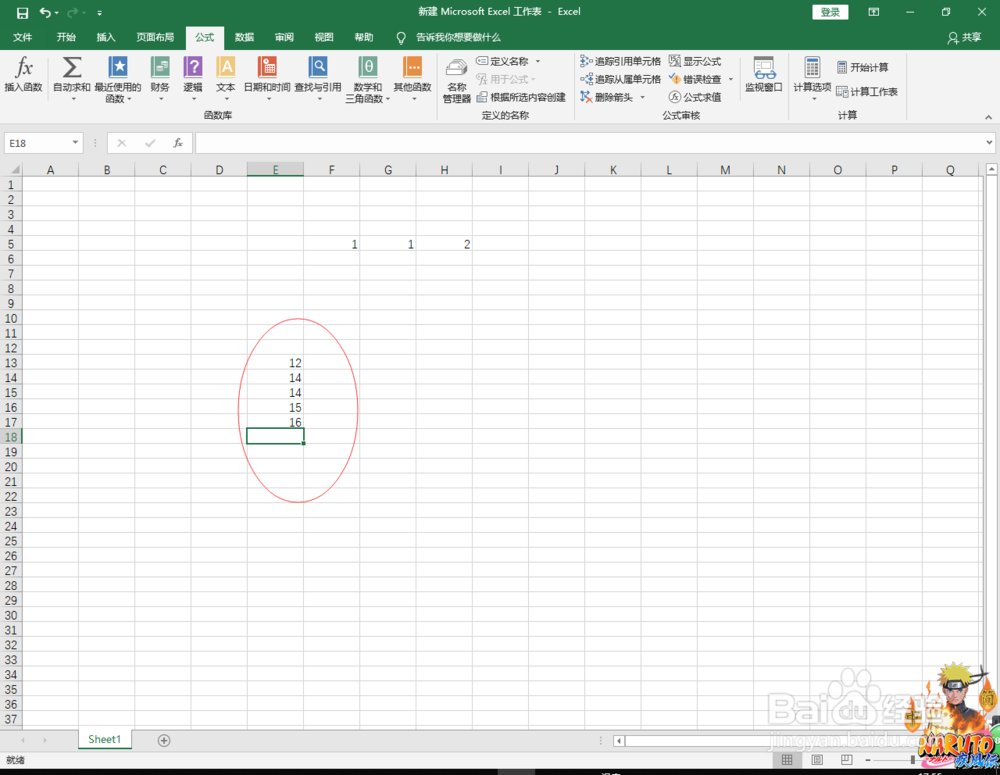Select column E header

(x=276, y=170)
